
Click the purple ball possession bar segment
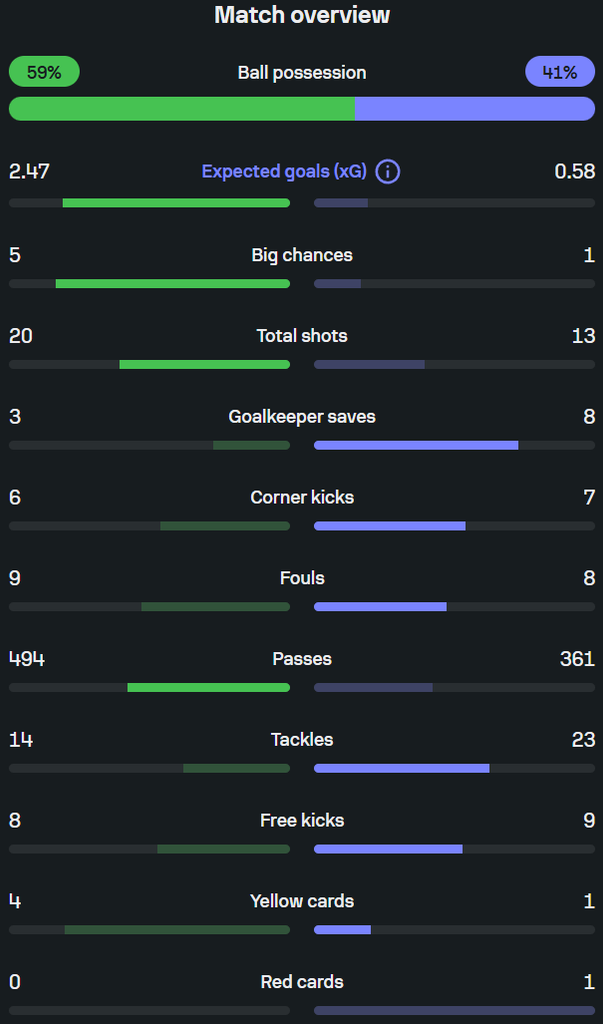pyautogui.click(x=475, y=108)
